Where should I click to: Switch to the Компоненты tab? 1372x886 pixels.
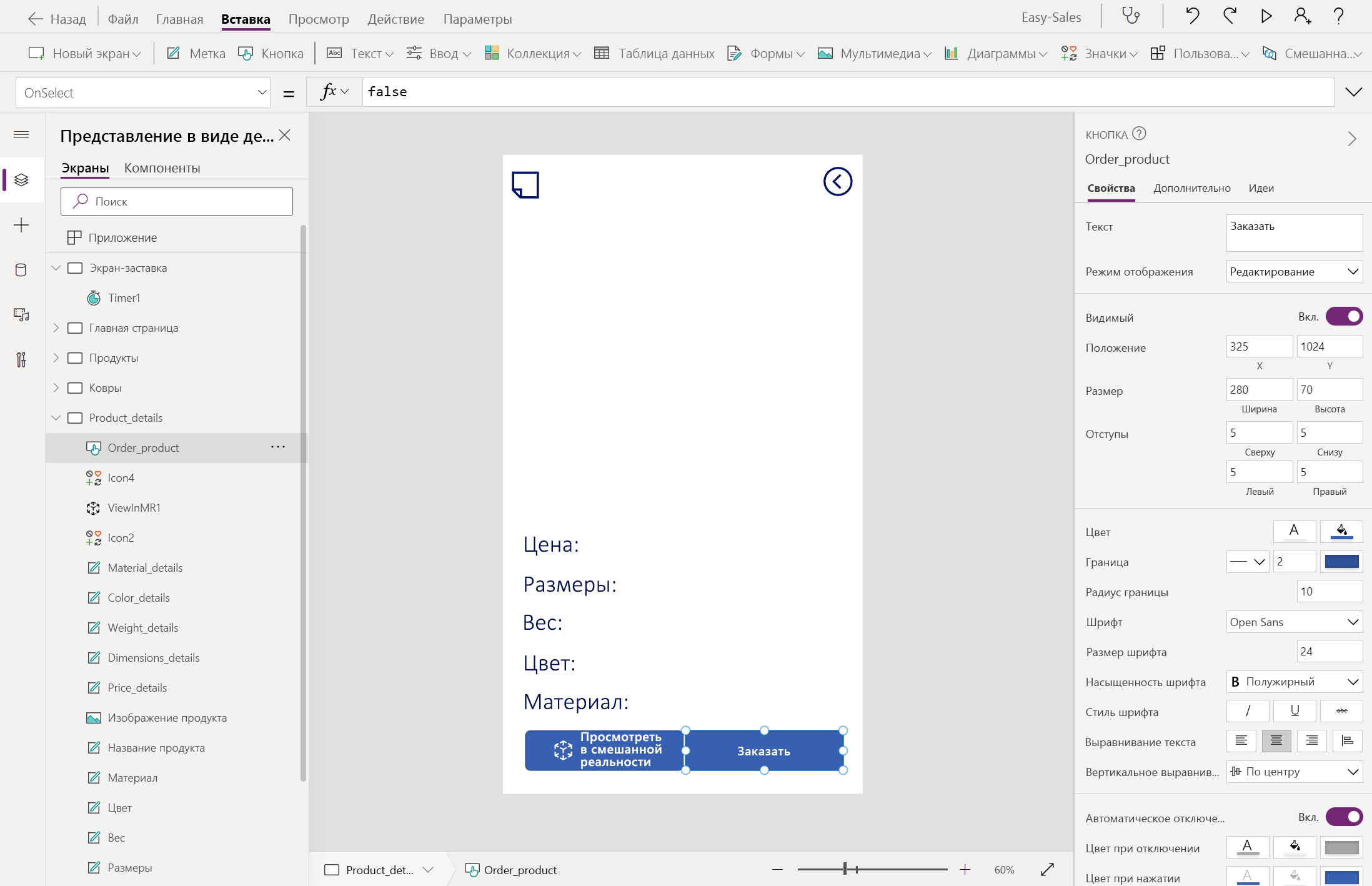[x=162, y=168]
